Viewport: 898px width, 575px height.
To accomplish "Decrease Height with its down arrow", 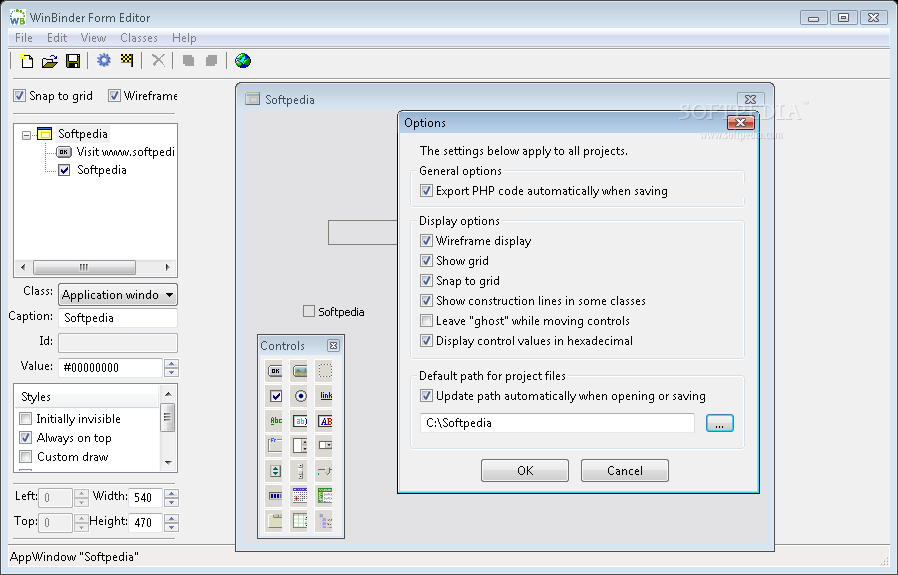I will pyautogui.click(x=171, y=527).
